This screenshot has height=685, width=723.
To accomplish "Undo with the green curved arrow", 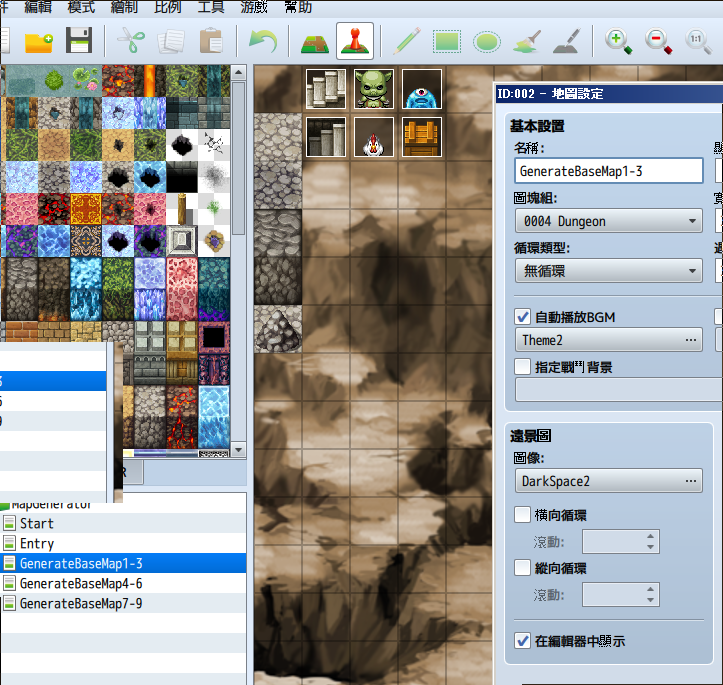I will point(263,41).
